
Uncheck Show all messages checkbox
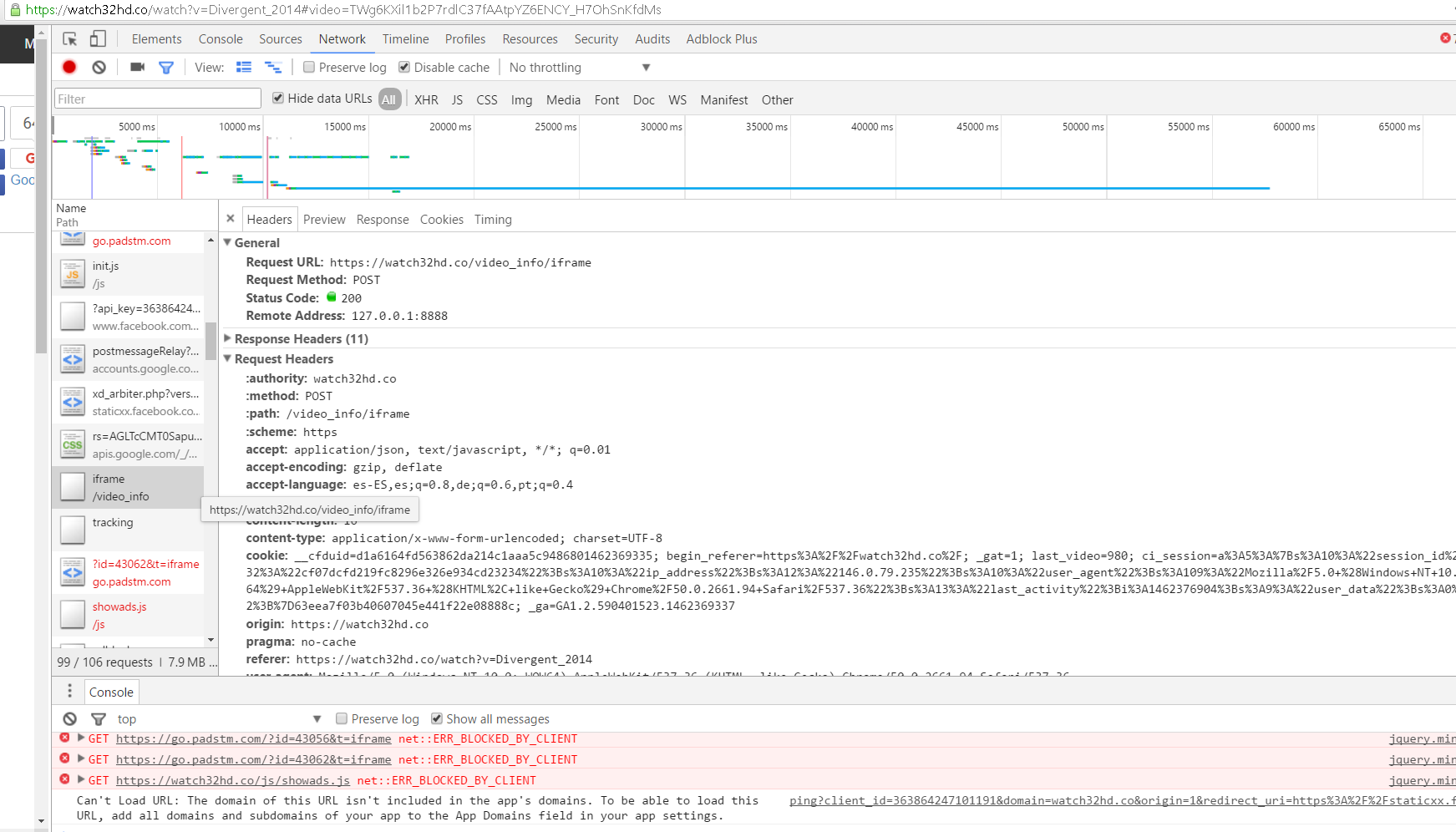(437, 719)
